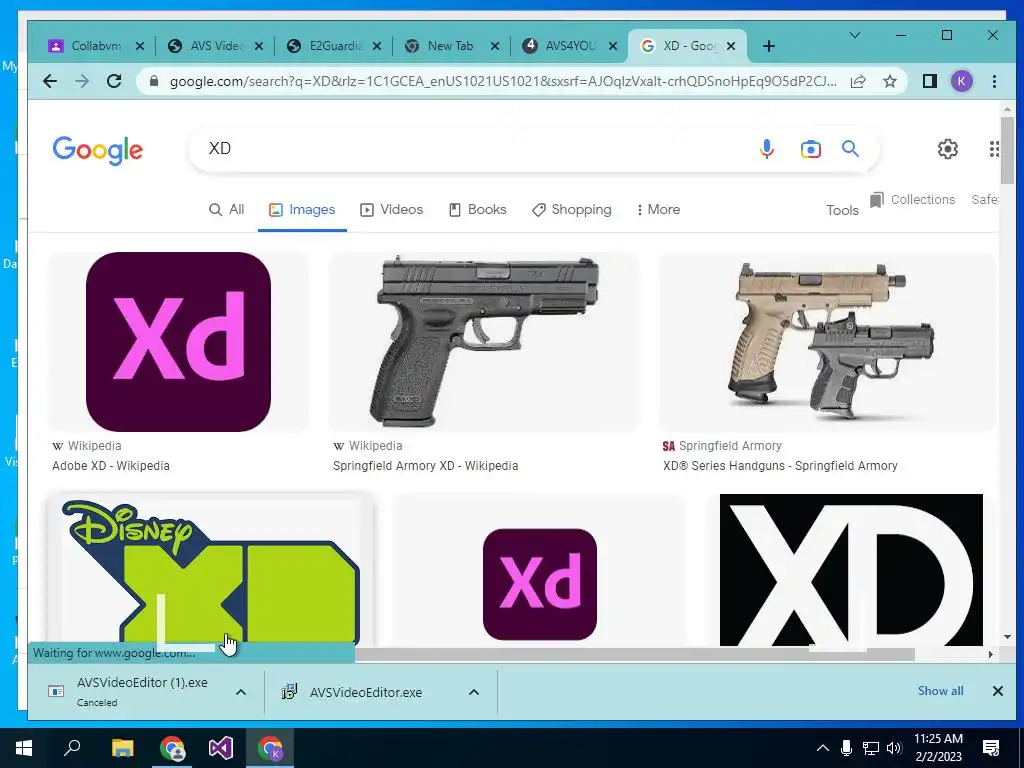Click the lock icon in the address bar
The height and width of the screenshot is (768, 1024).
(x=154, y=81)
